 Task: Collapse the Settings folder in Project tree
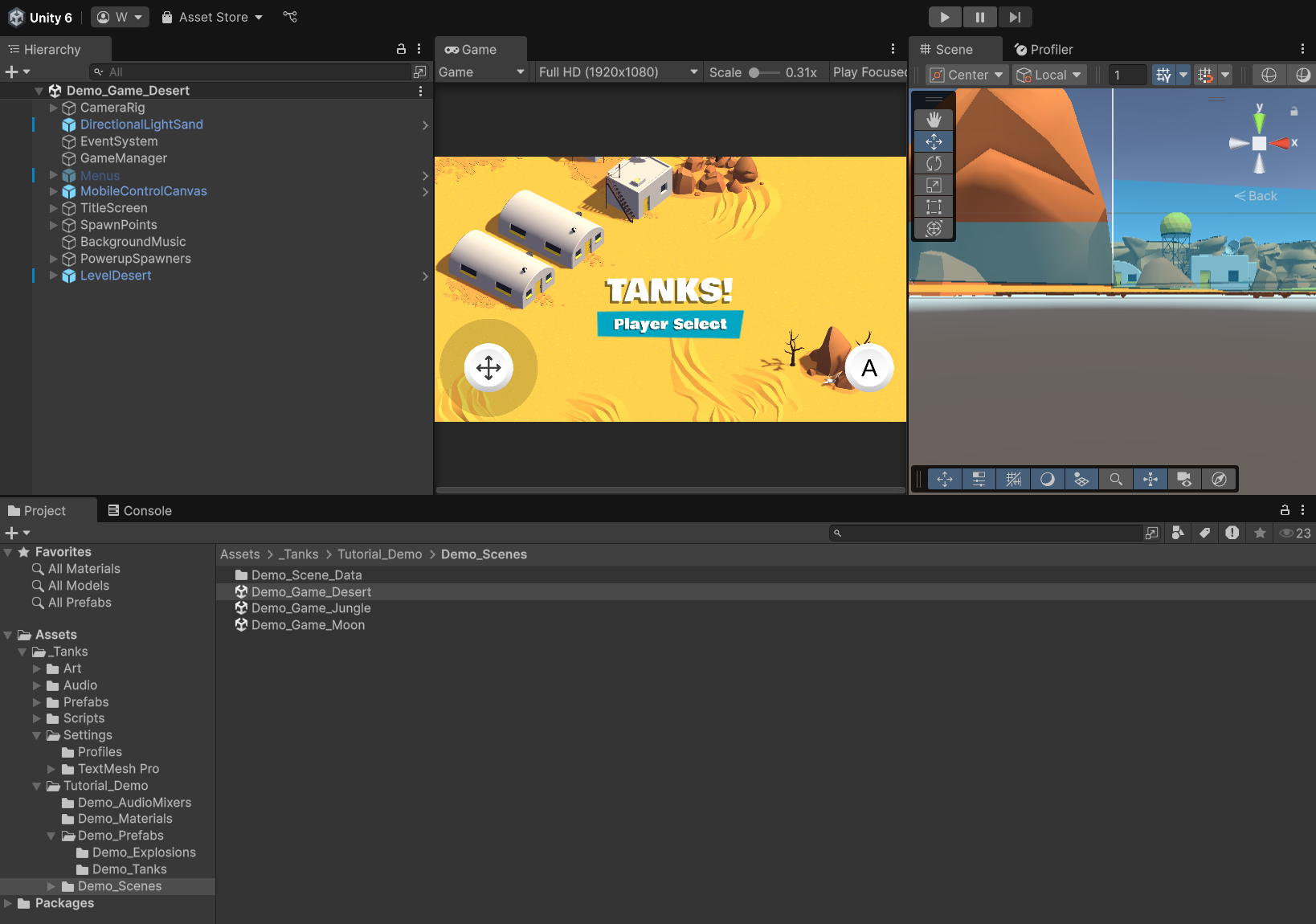(x=37, y=735)
